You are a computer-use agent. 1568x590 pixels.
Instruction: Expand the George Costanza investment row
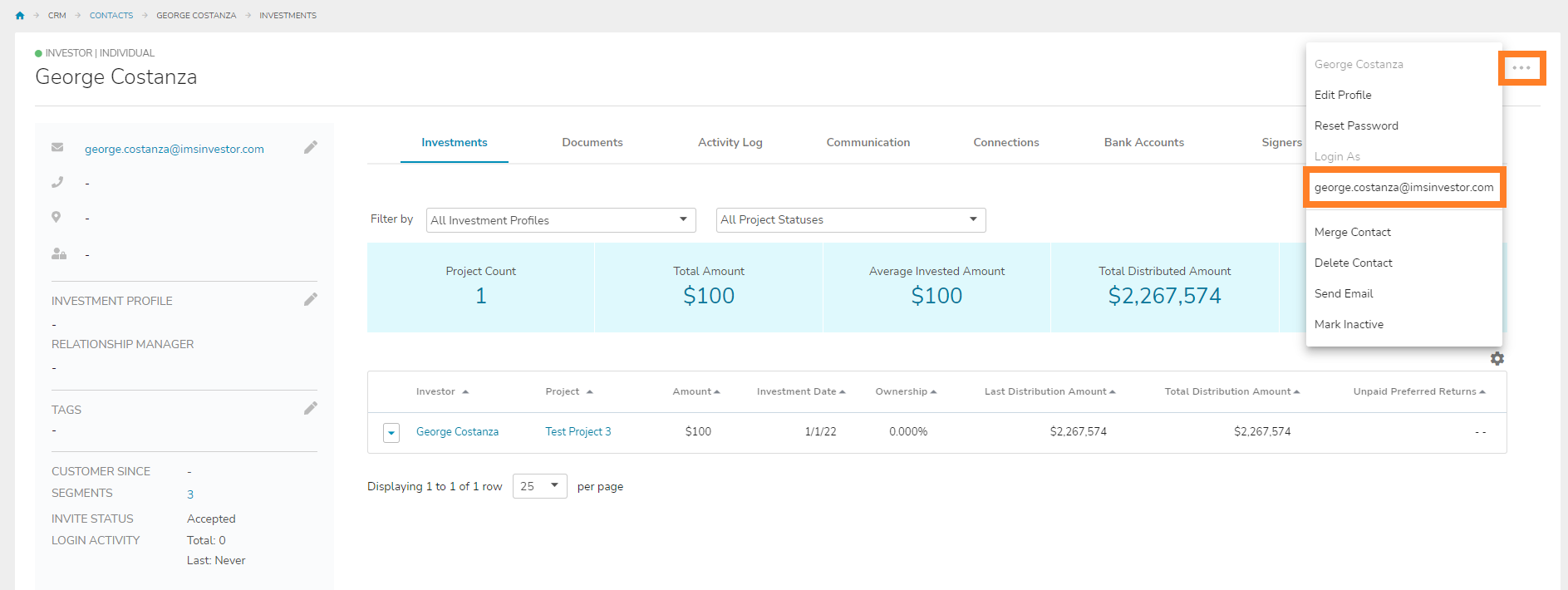click(x=391, y=433)
